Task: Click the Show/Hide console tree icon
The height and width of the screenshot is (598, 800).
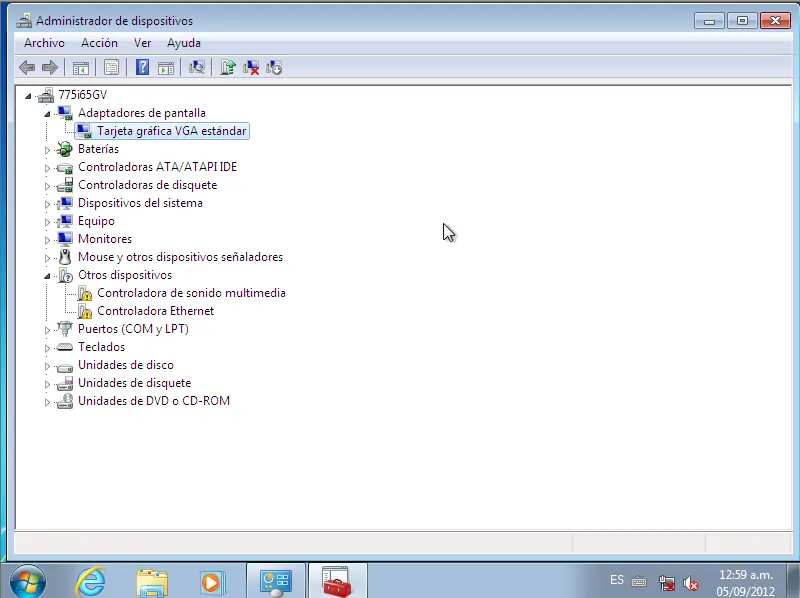Action: click(80, 67)
